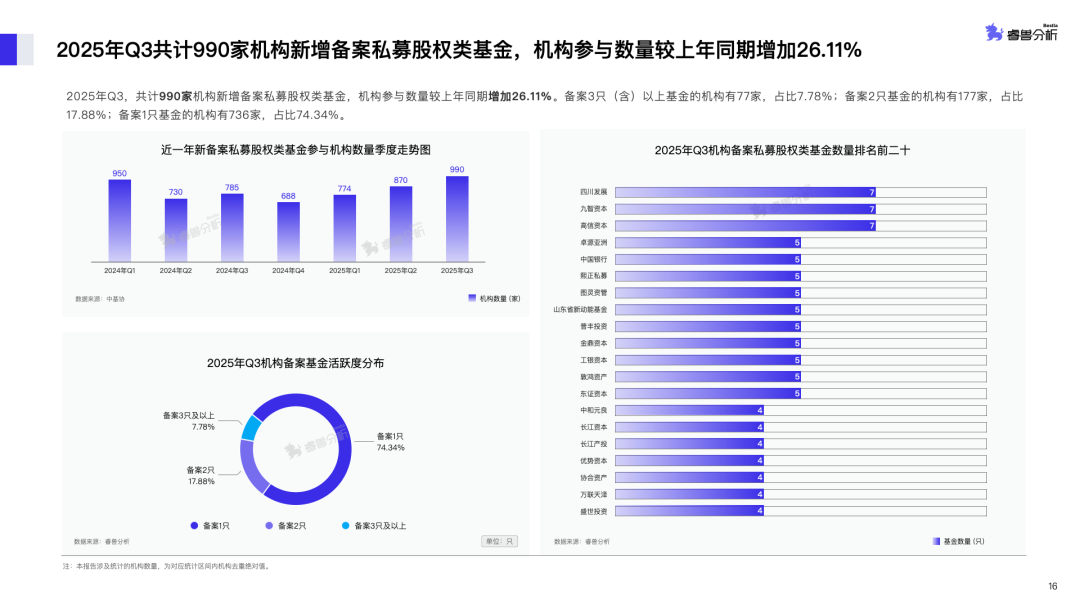Viewport: 1080px width, 608px height.
Task: Click the 基金数量 (只) legend square
Action: pos(936,541)
